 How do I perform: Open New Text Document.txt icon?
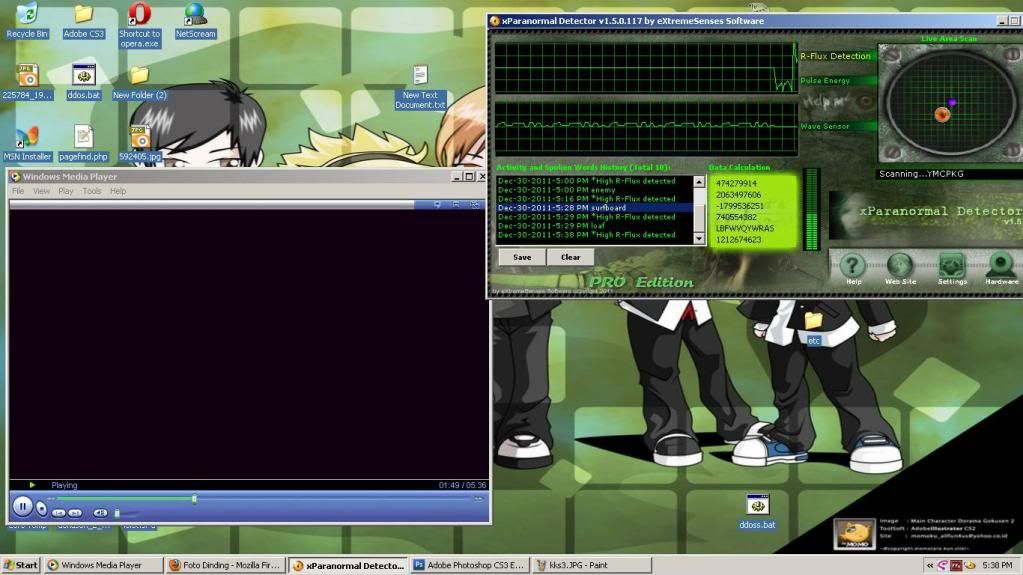tap(420, 87)
